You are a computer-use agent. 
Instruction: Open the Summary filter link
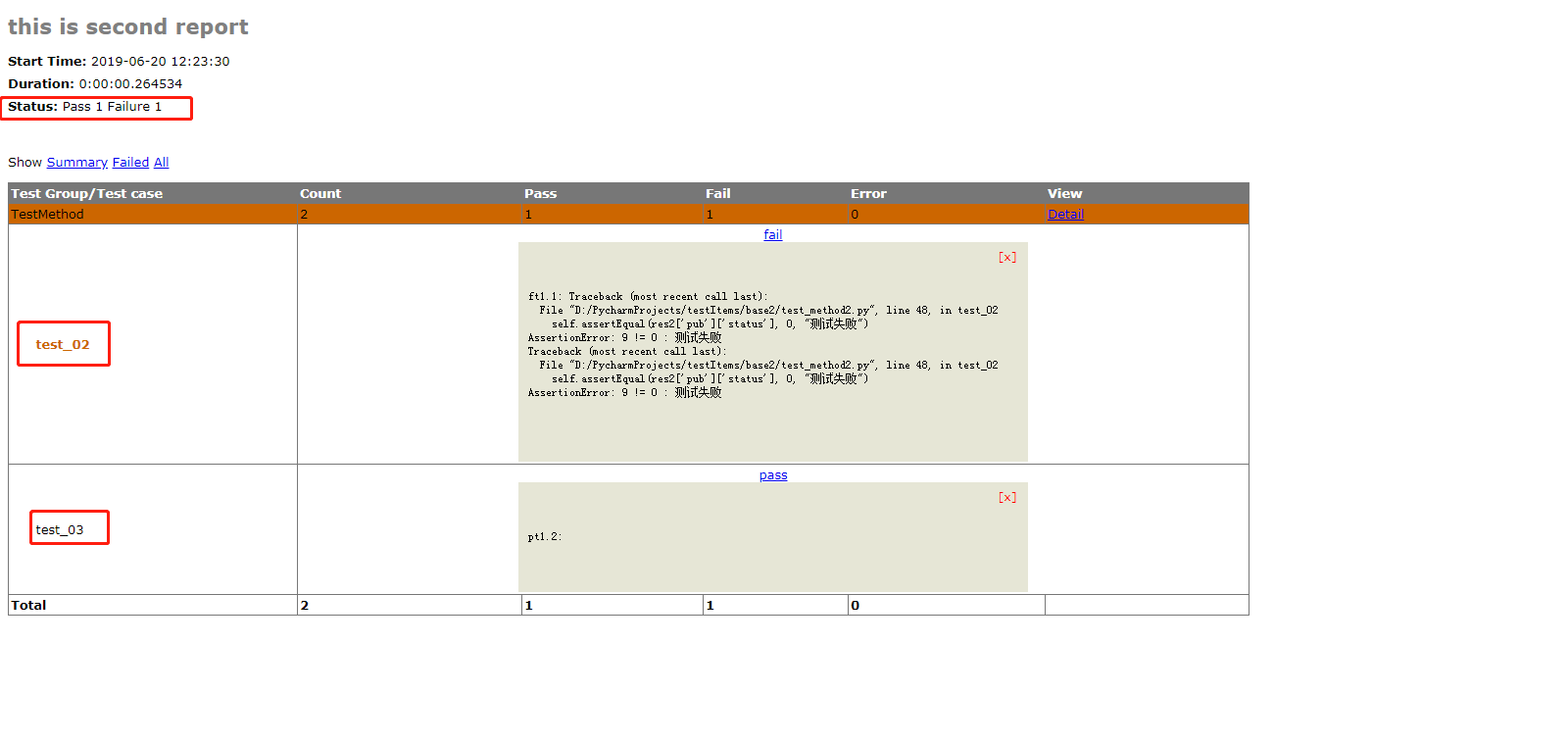point(76,163)
